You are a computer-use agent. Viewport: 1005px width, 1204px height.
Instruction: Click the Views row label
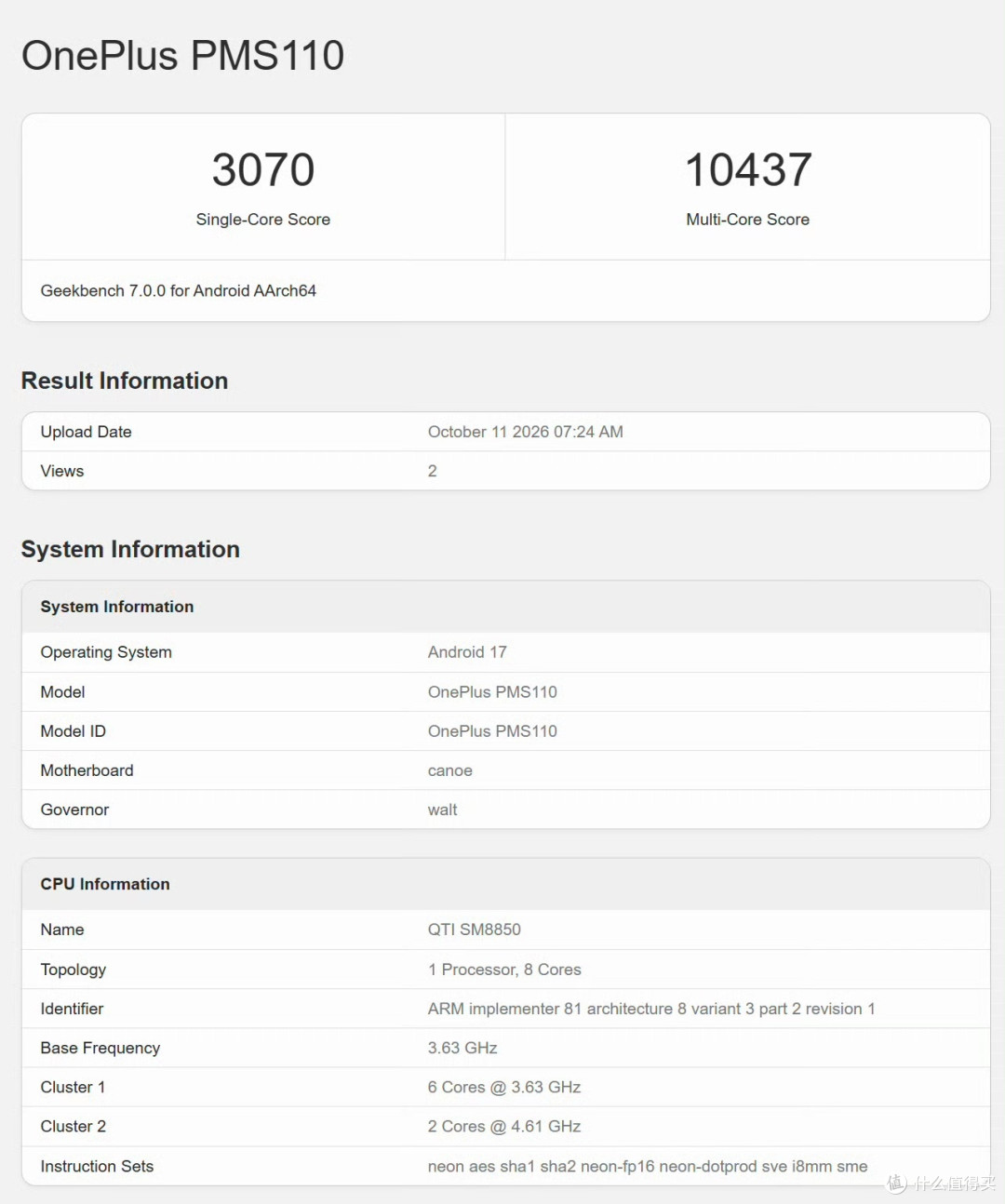(62, 471)
